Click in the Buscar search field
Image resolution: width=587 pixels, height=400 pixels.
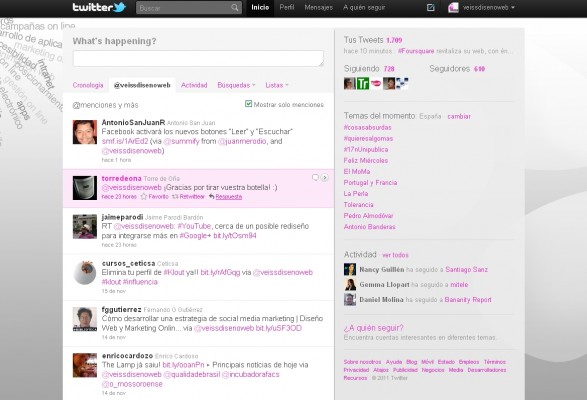(184, 7)
